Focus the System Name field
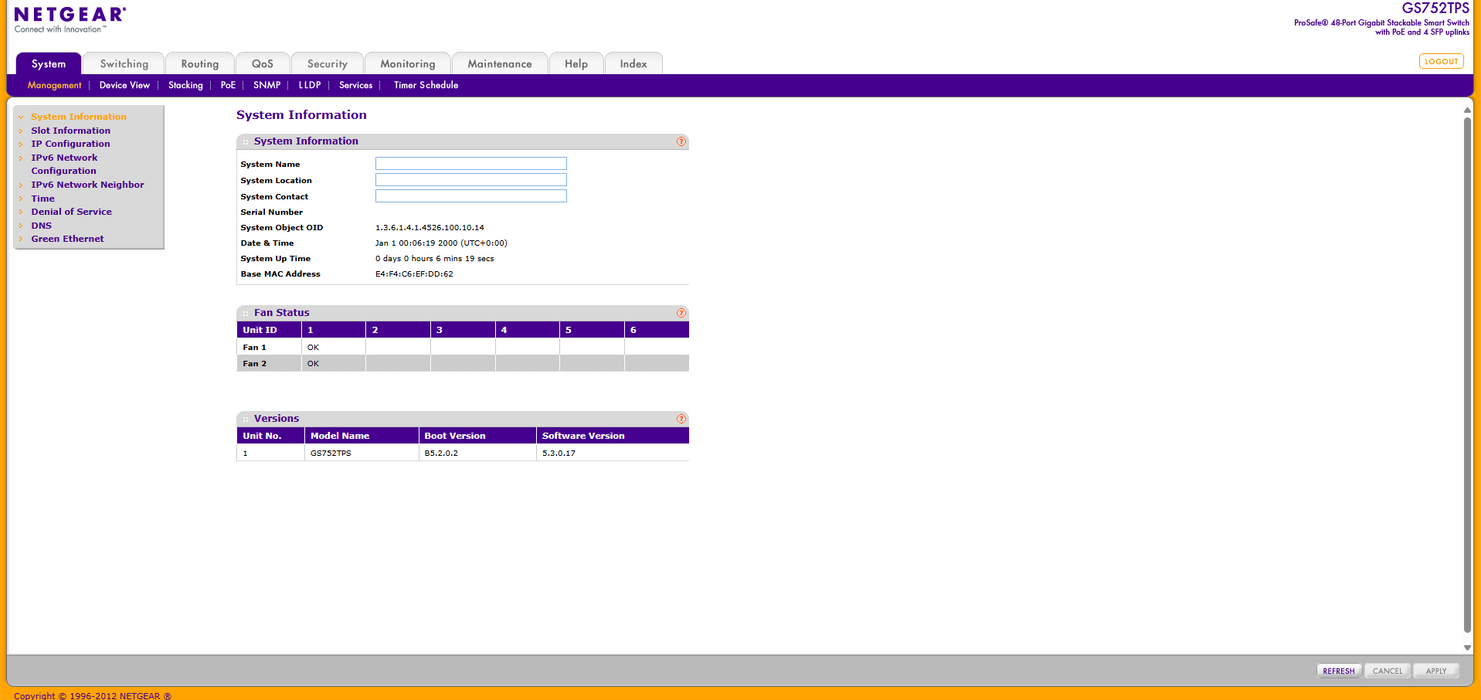The width and height of the screenshot is (1481, 700). click(471, 164)
